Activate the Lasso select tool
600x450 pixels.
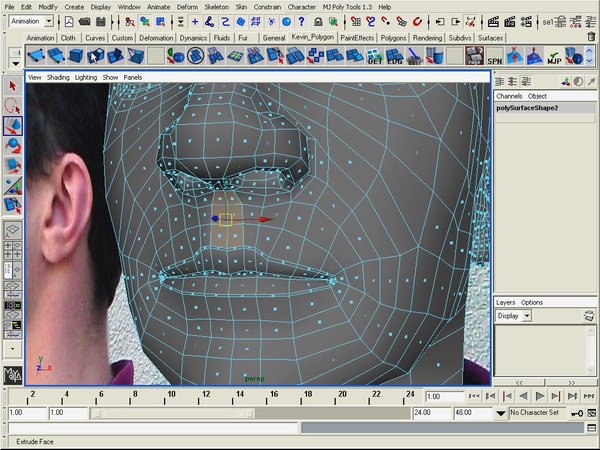[13, 105]
